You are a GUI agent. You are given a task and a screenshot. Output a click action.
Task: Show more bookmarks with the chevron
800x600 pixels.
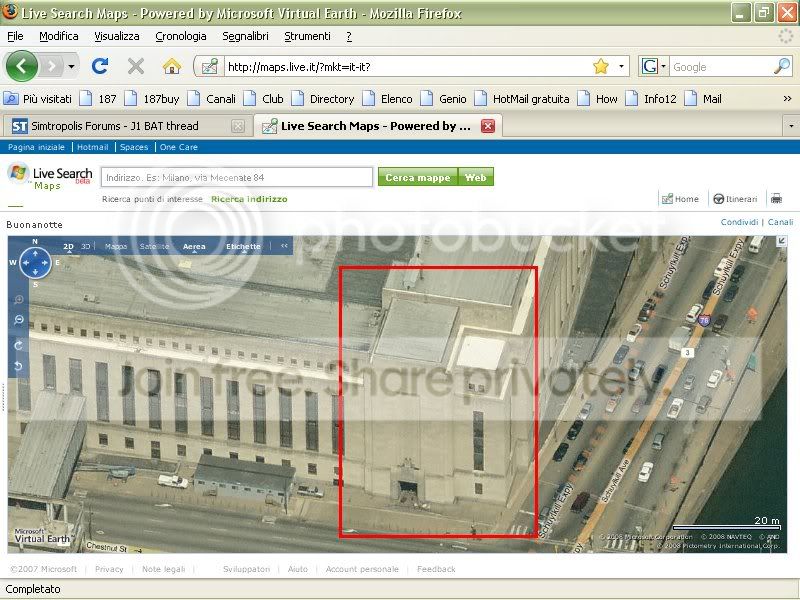[787, 98]
